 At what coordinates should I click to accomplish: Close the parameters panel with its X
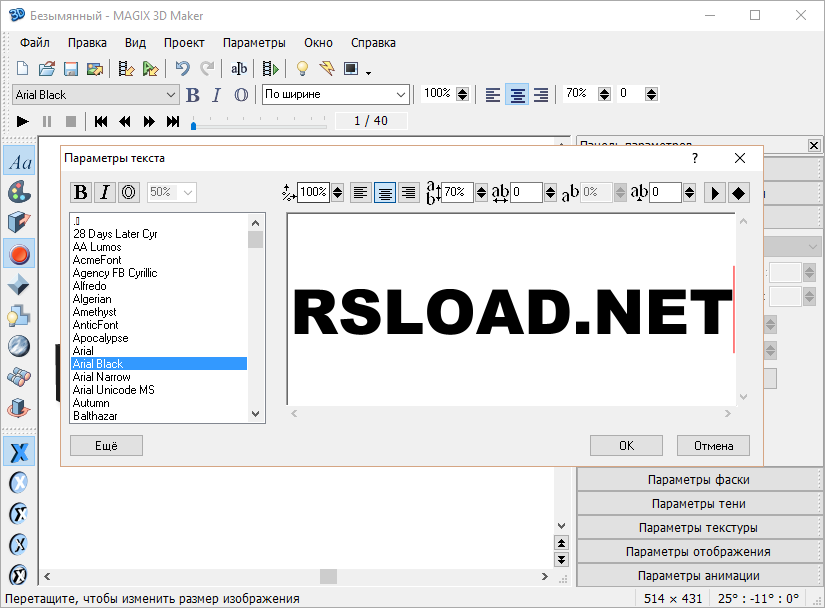[813, 145]
